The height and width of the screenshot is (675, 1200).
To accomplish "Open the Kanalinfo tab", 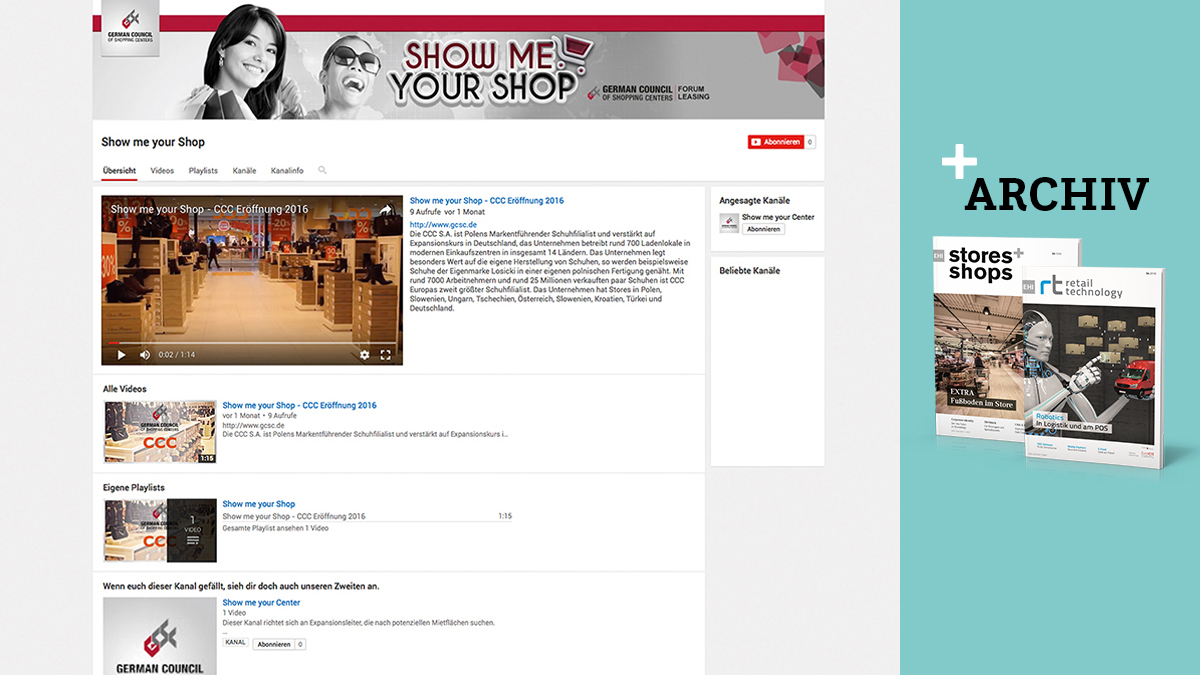I will [288, 170].
